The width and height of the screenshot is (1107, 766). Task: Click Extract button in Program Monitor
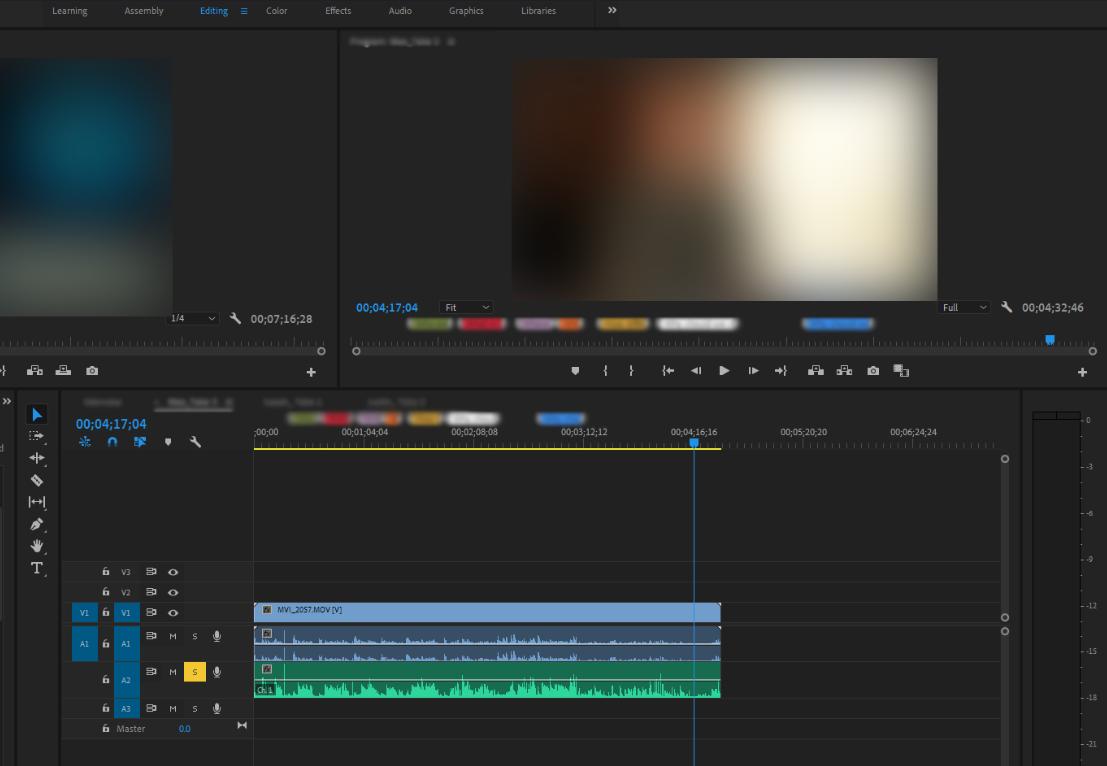[844, 371]
